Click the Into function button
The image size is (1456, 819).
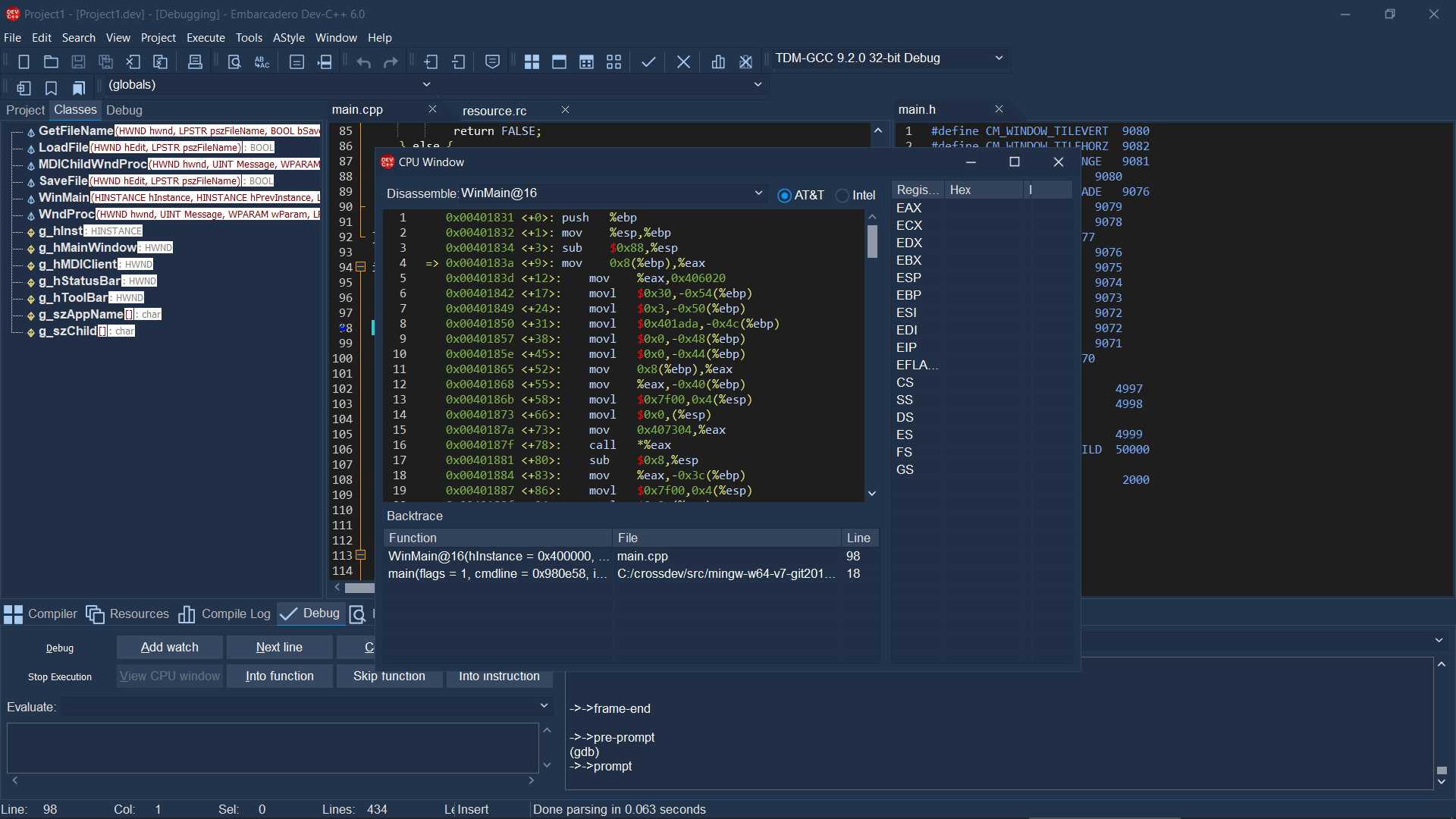pyautogui.click(x=280, y=676)
